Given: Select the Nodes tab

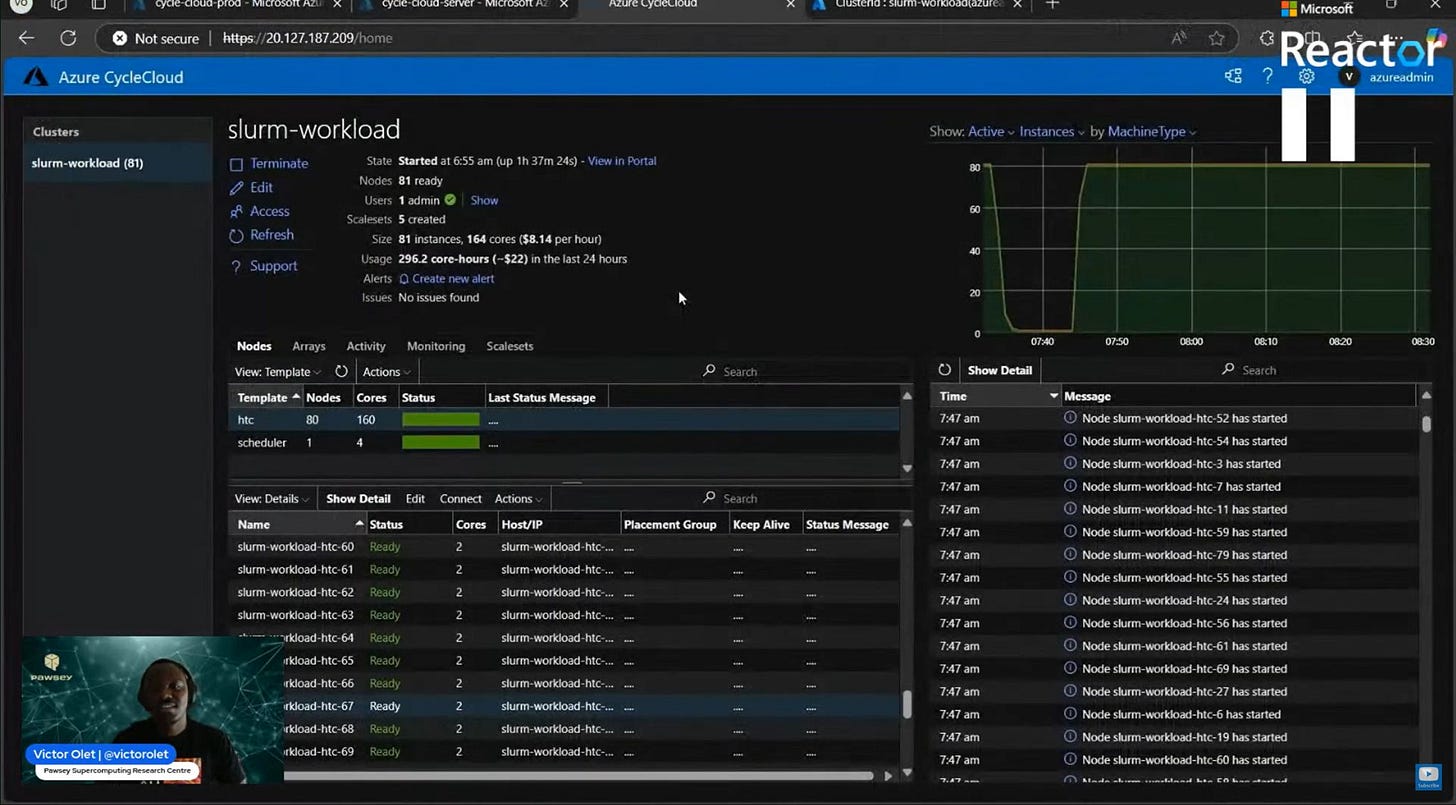Looking at the screenshot, I should pos(254,346).
